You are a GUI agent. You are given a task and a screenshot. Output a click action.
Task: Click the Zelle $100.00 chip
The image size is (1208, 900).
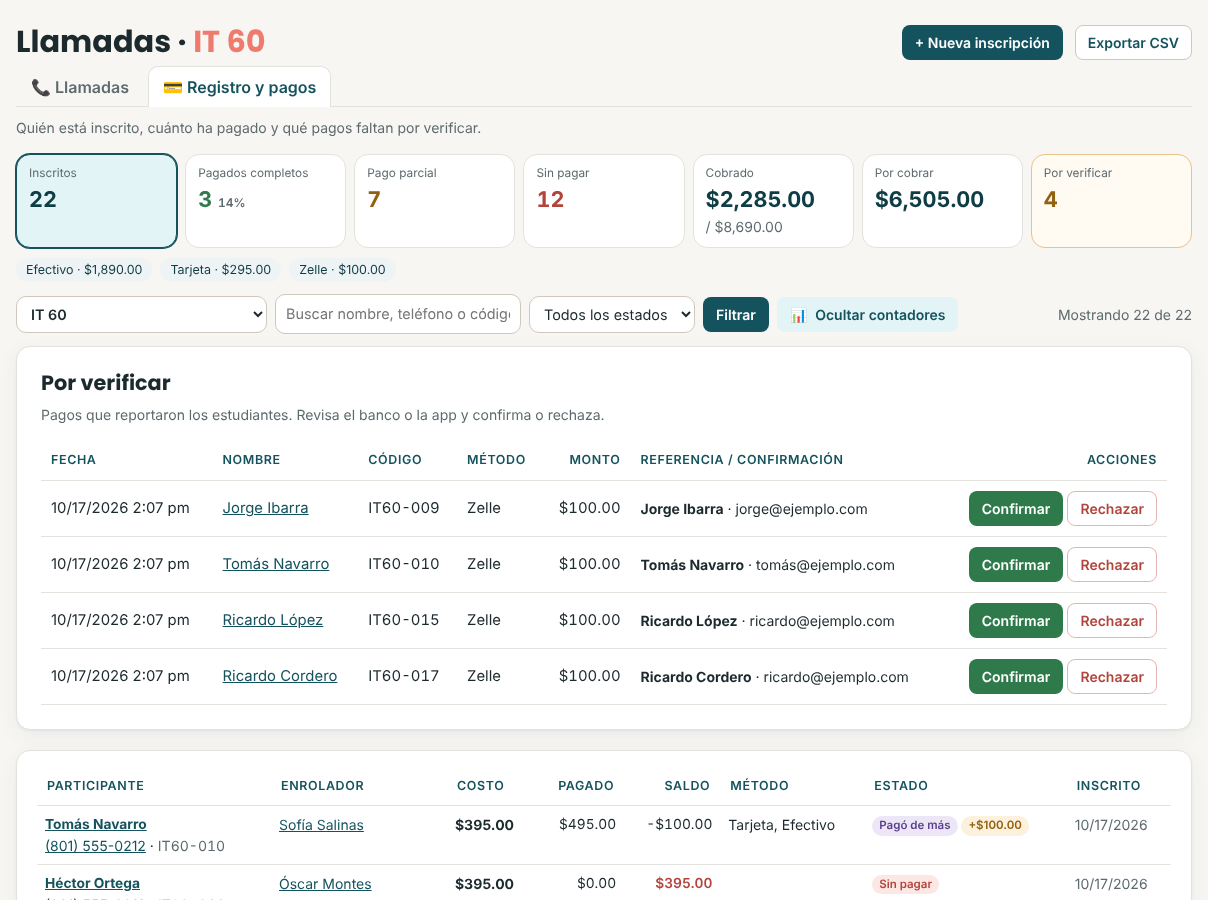coord(342,270)
